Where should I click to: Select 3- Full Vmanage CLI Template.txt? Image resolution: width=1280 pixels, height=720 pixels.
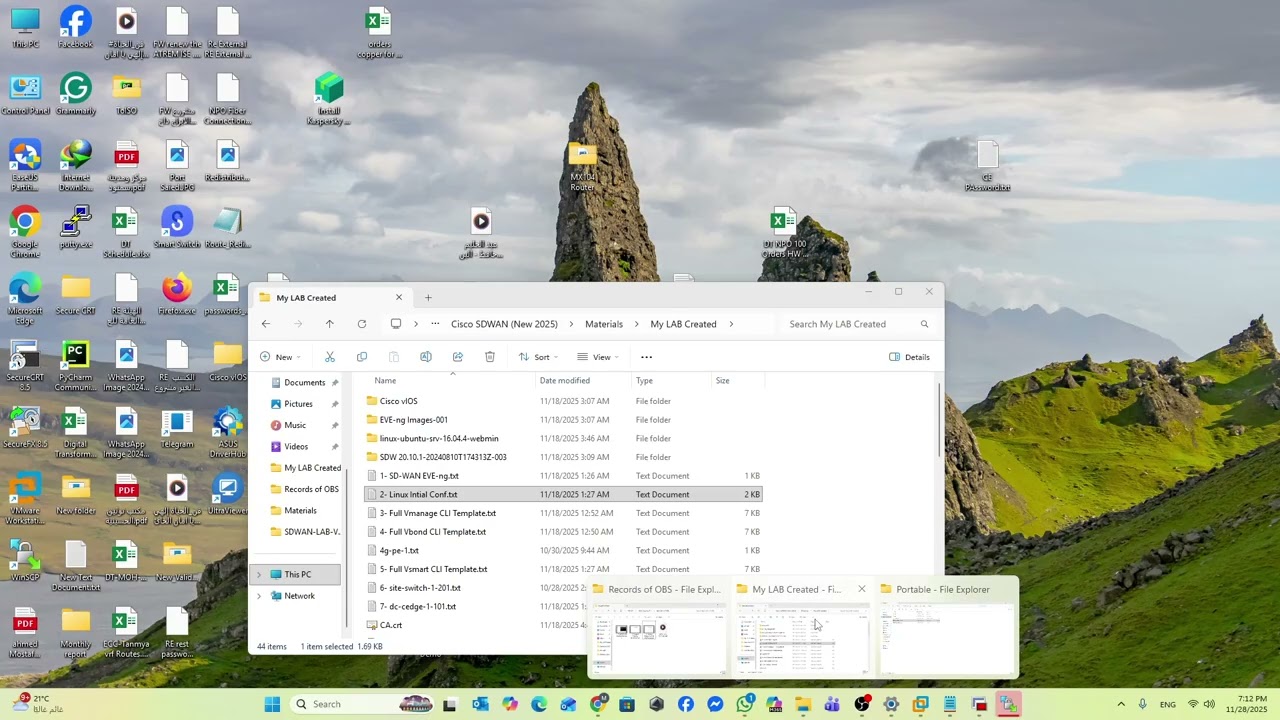563,513
